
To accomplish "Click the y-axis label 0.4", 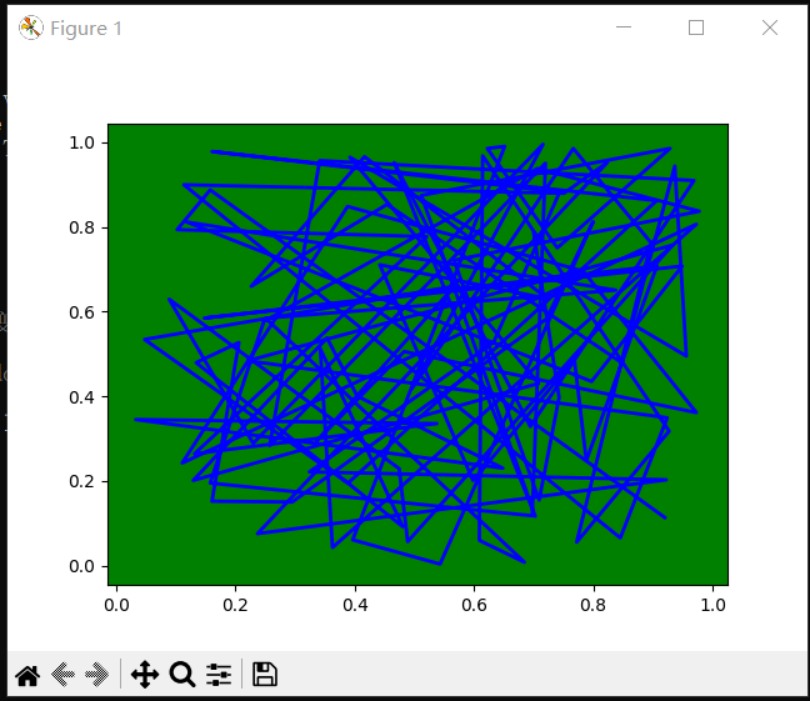I will point(82,397).
